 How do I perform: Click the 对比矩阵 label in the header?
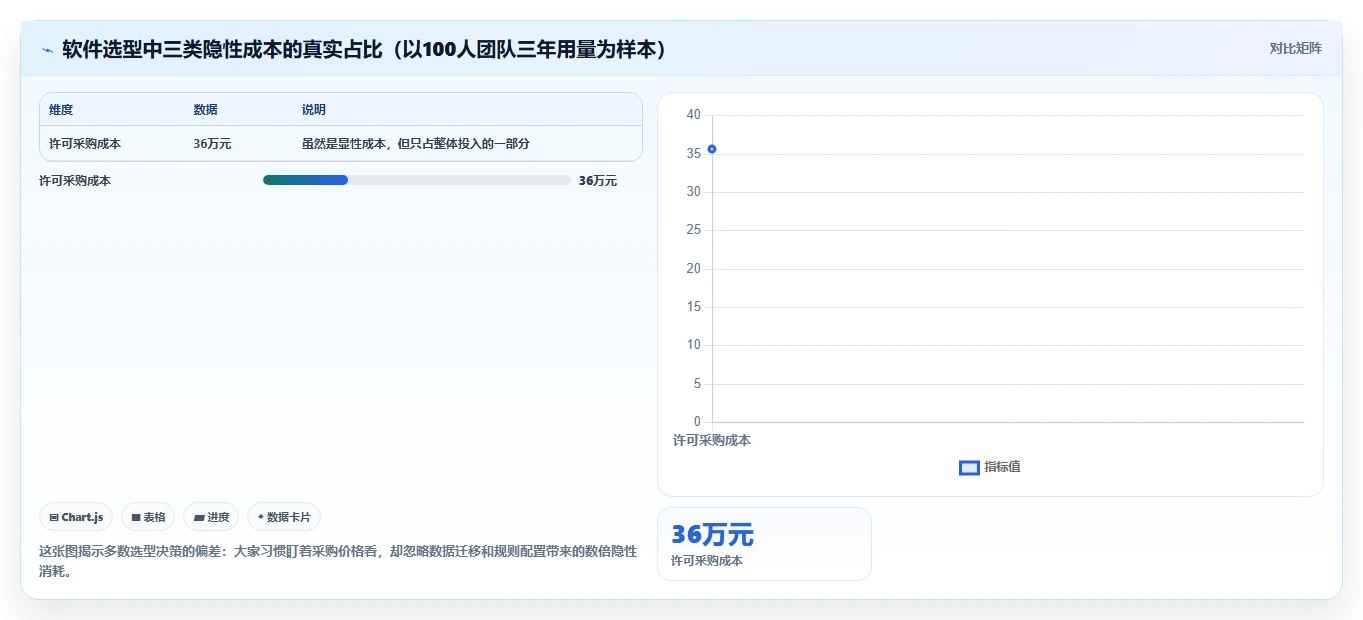click(1295, 48)
